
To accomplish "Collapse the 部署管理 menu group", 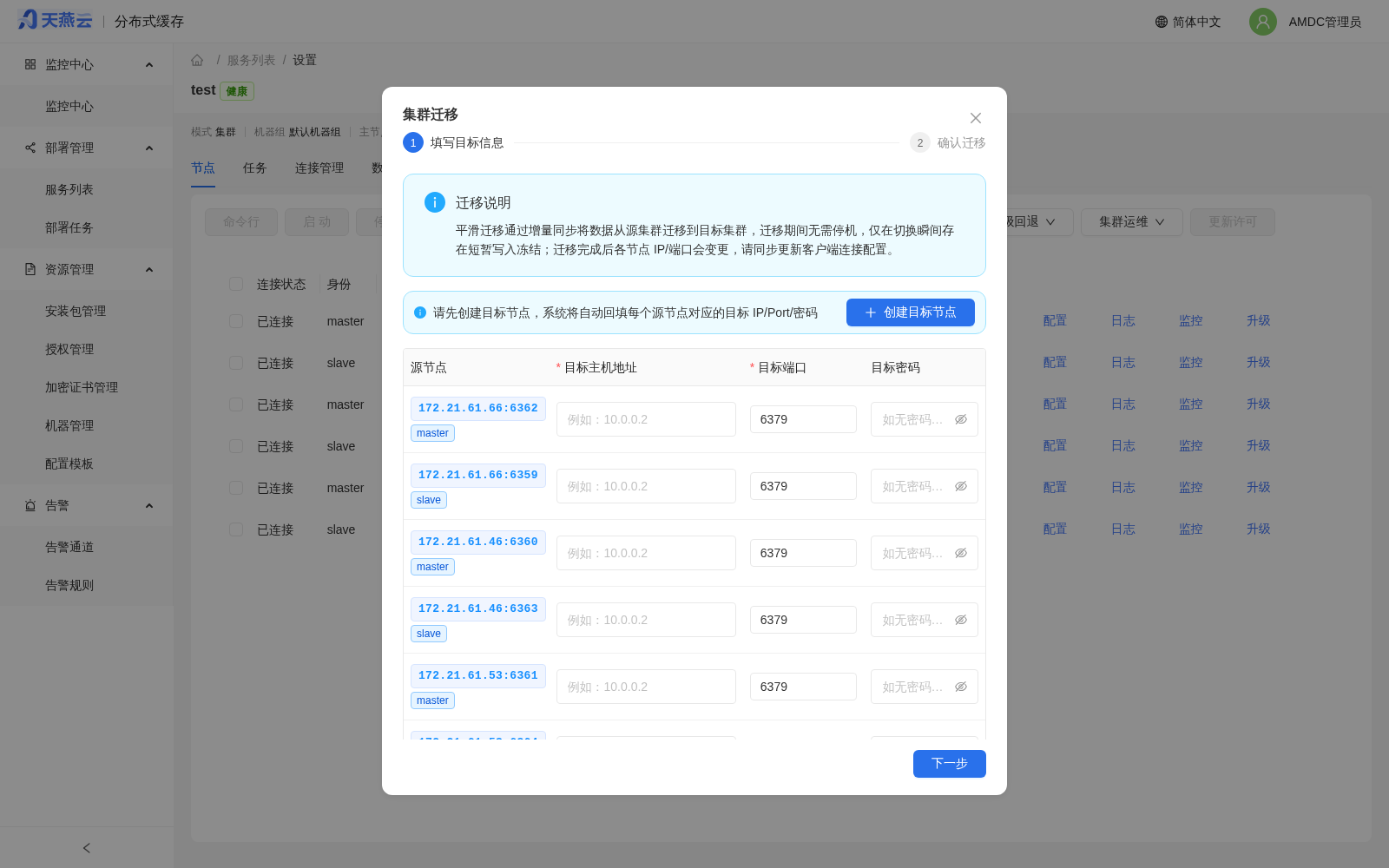I will (x=149, y=148).
